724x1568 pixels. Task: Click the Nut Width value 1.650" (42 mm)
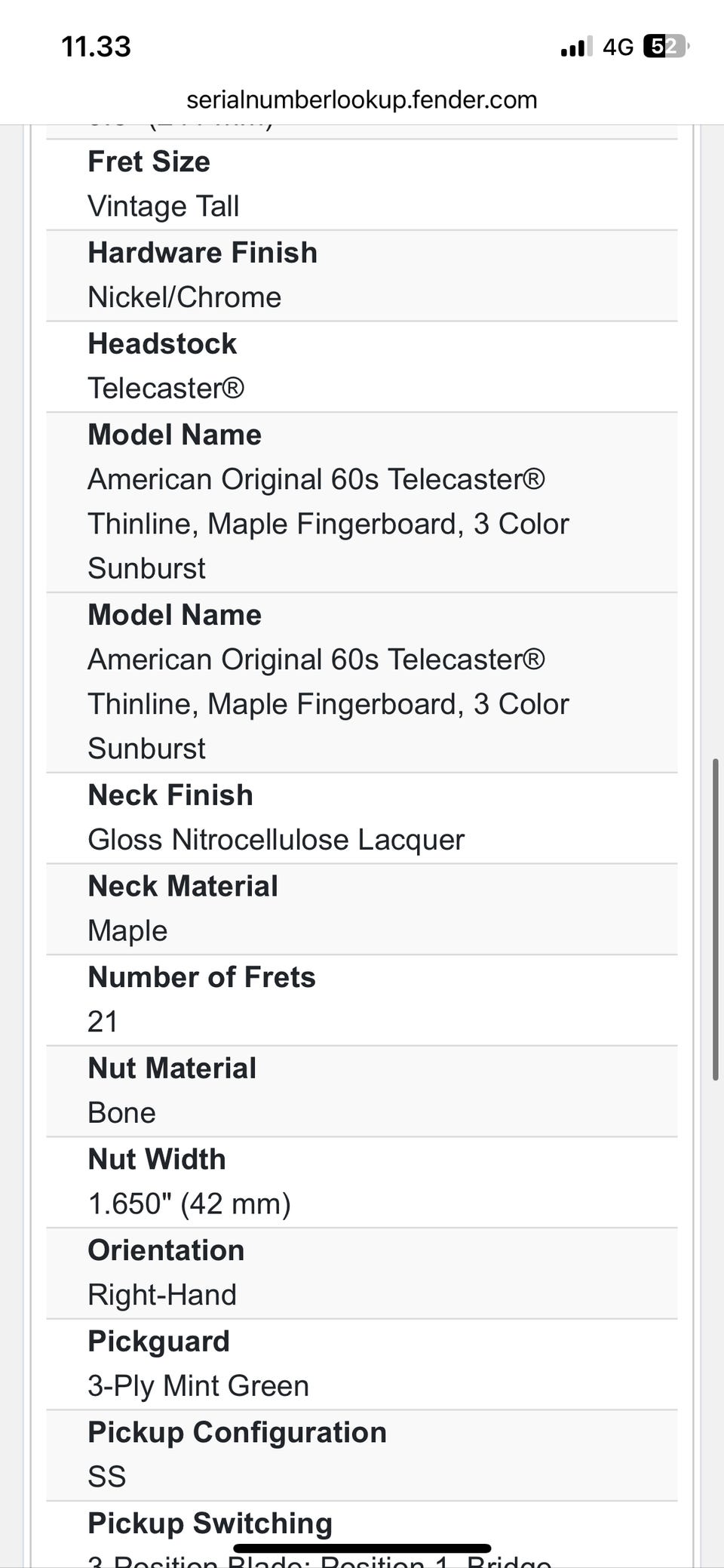click(x=189, y=1204)
